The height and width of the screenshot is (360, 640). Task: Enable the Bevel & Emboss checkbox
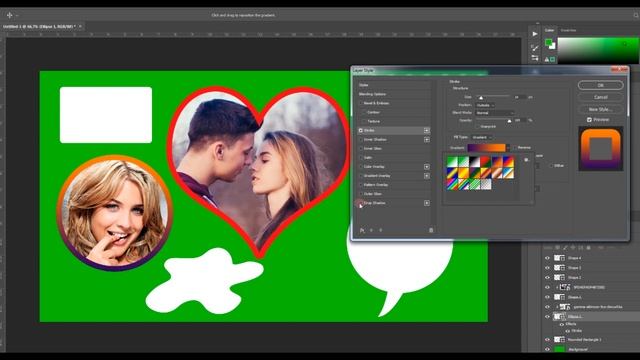pos(361,103)
